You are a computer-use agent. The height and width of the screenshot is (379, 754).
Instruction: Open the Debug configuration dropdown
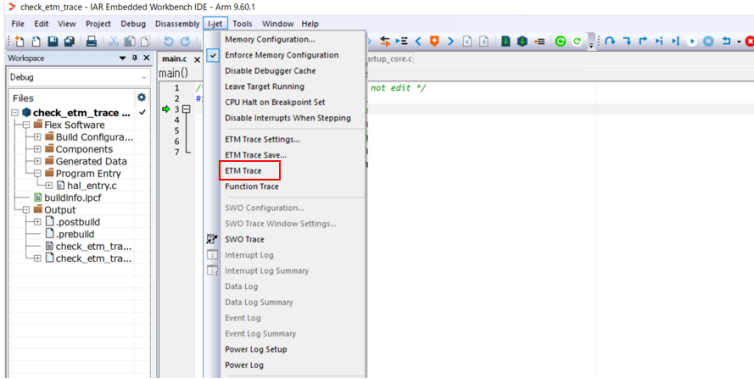79,77
